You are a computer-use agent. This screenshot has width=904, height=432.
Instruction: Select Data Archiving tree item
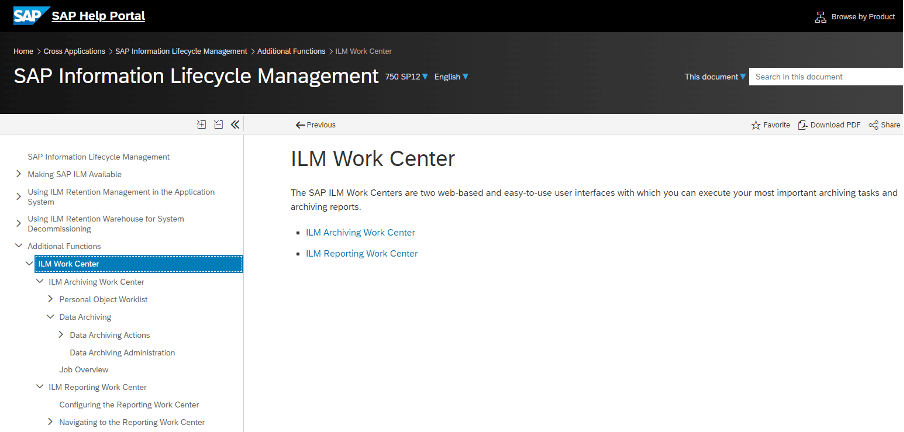point(85,317)
